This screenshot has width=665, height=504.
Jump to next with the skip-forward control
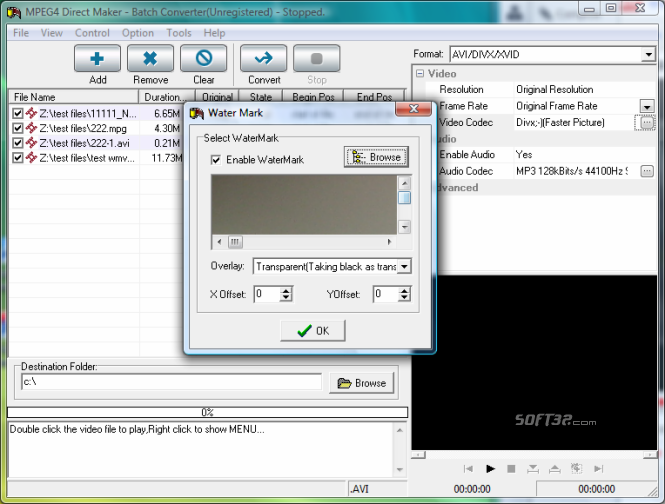(598, 469)
